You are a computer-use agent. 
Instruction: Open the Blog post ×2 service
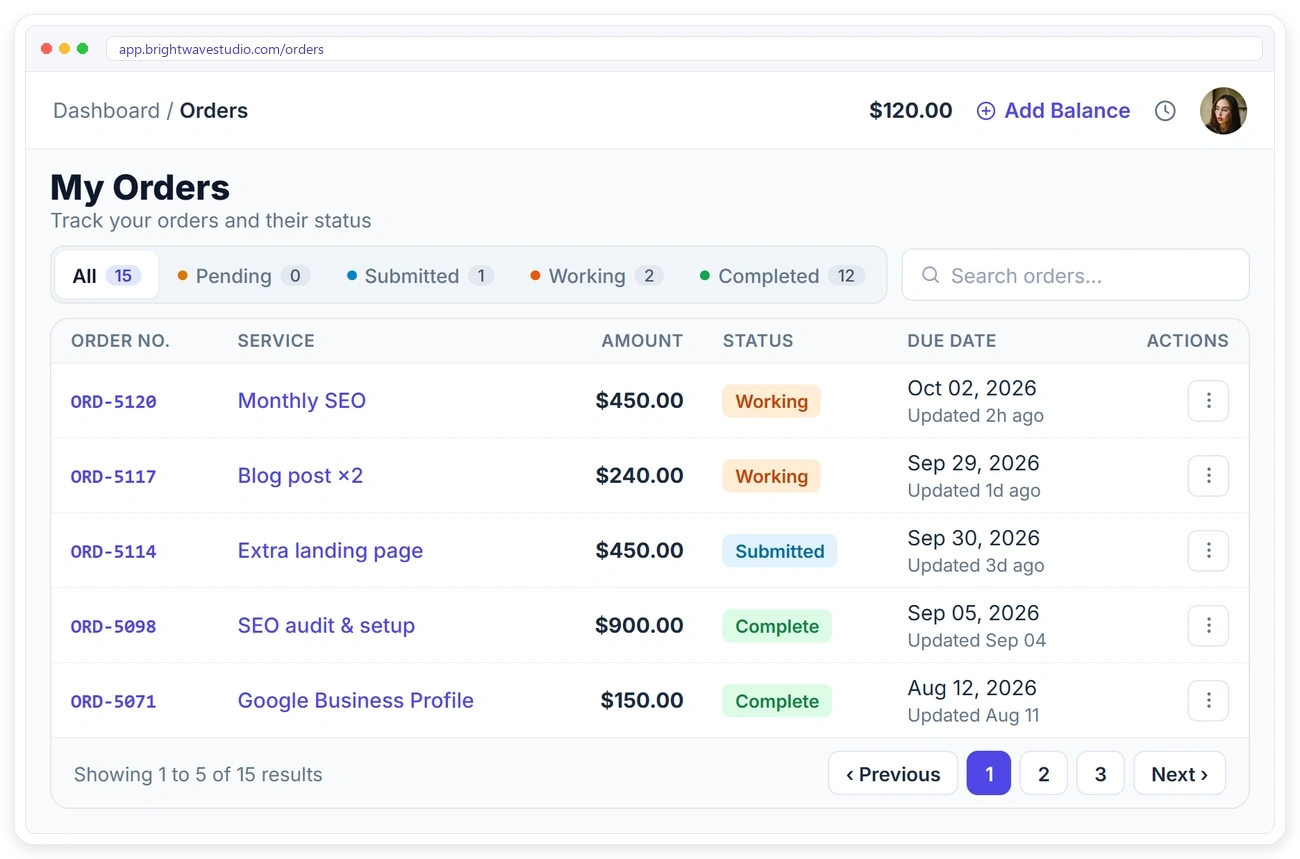[x=300, y=476]
